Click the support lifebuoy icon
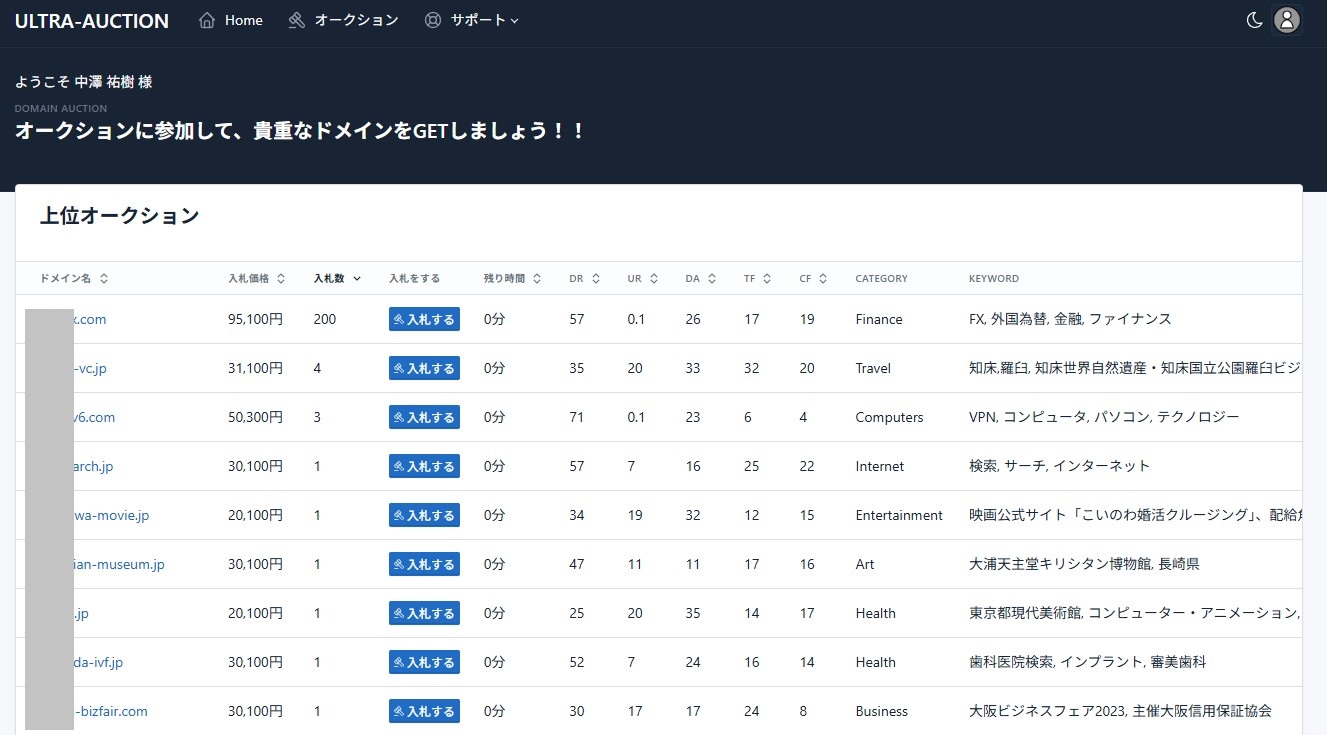The width and height of the screenshot is (1327, 735). pyautogui.click(x=432, y=20)
